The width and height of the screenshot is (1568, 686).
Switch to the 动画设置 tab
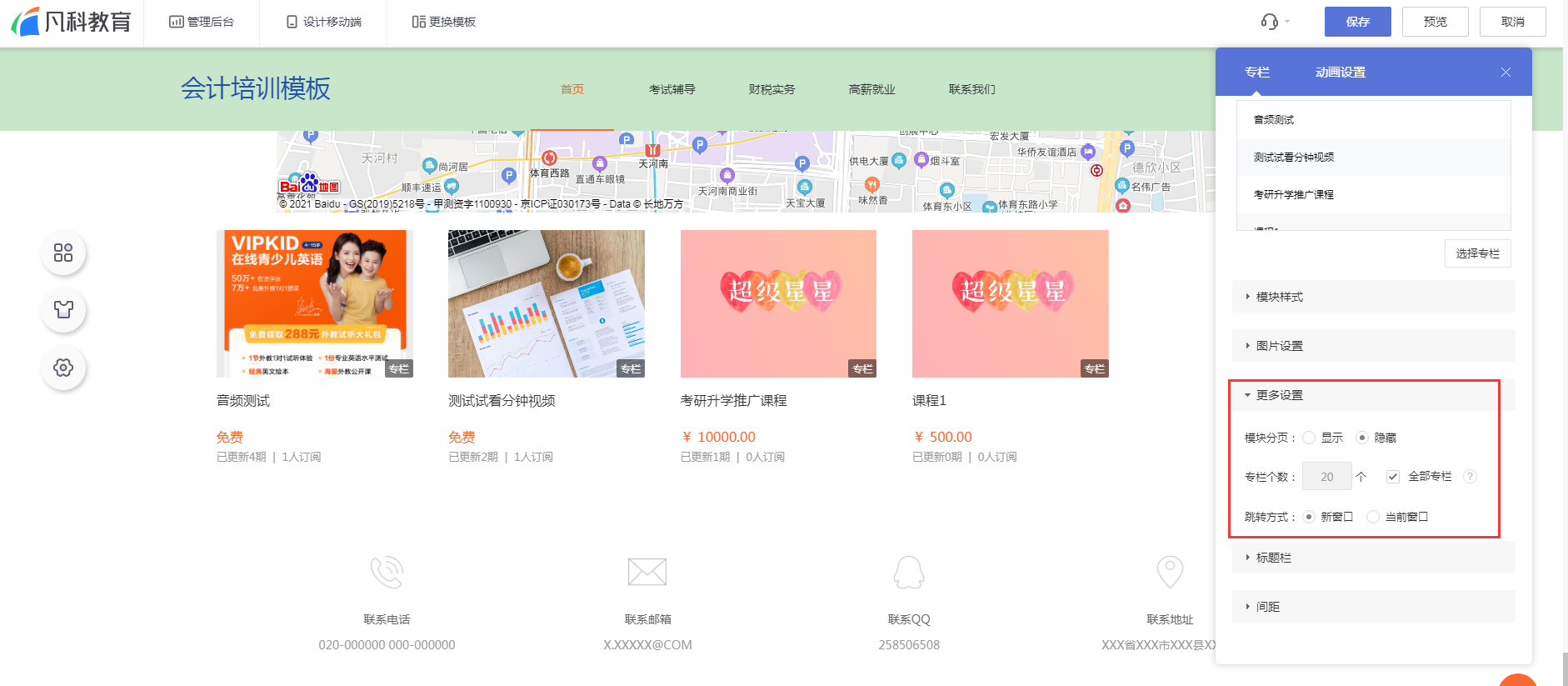point(1341,73)
